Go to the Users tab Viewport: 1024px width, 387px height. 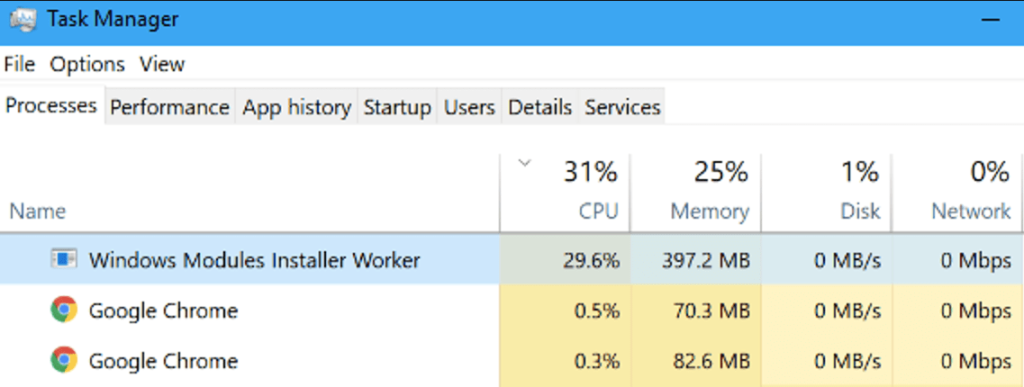(469, 107)
